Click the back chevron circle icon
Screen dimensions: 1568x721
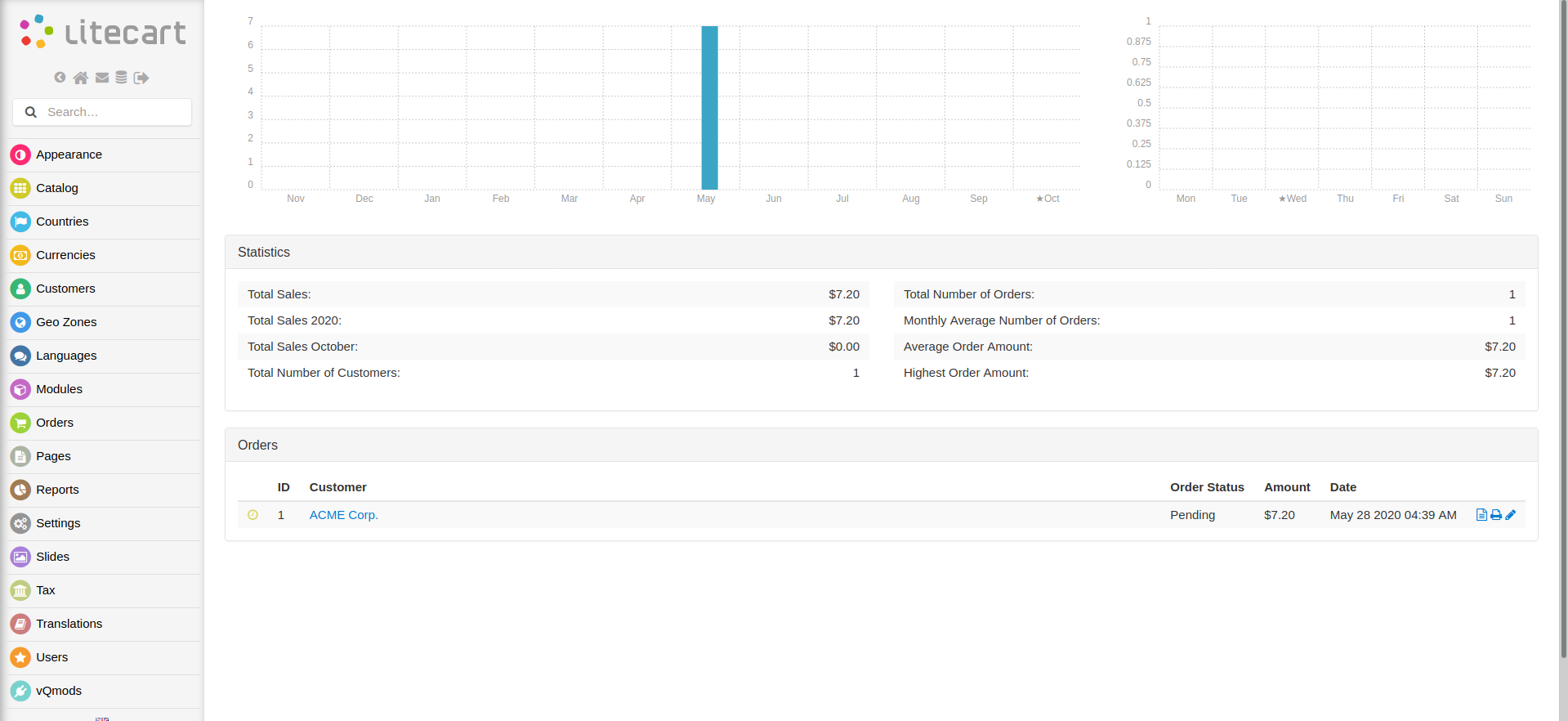tap(60, 78)
